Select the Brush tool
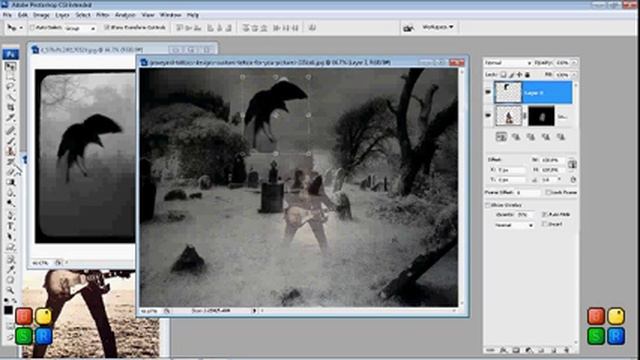Image resolution: width=640 pixels, height=360 pixels. 10,140
